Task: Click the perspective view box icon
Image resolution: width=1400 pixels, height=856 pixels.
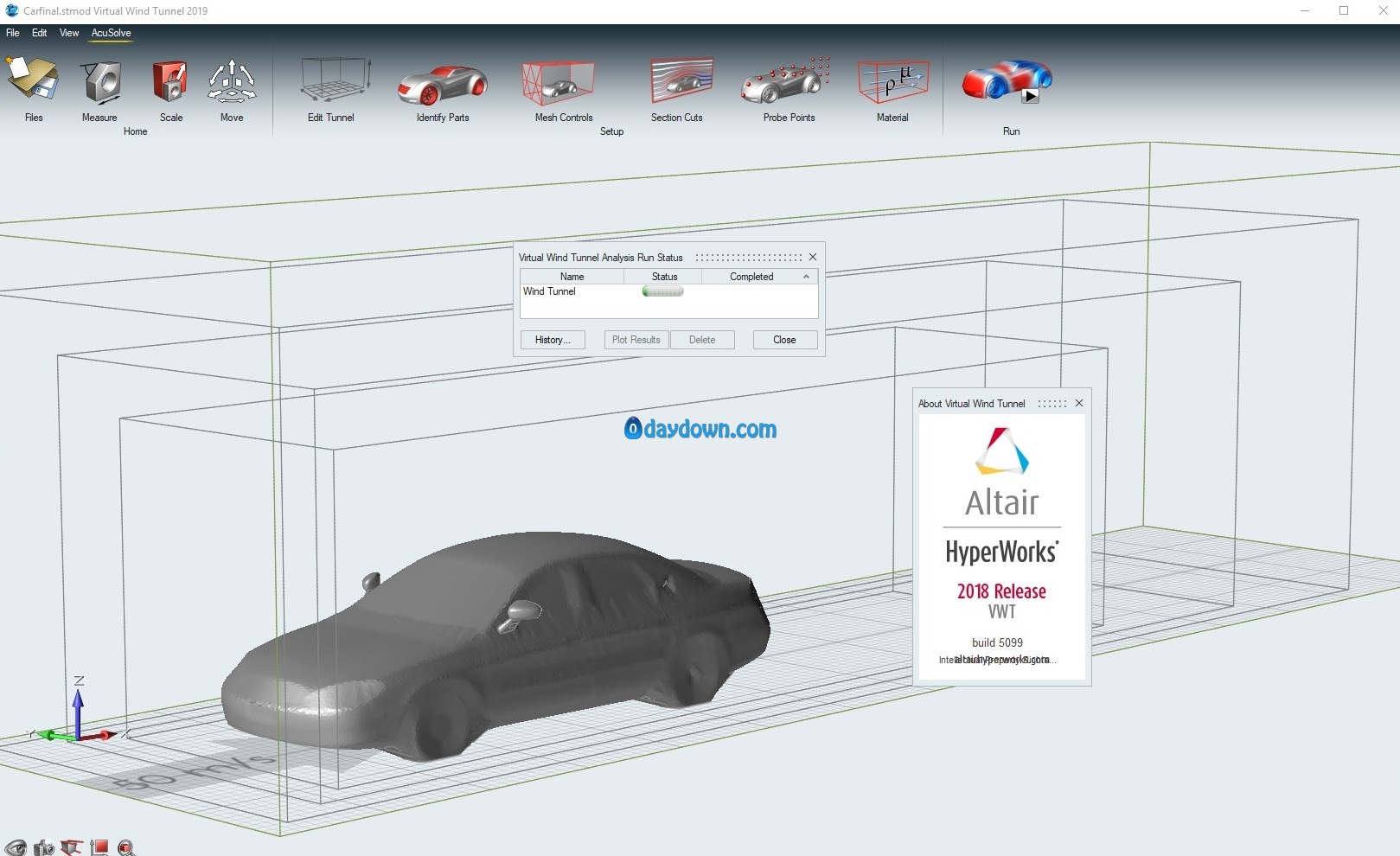Action: click(72, 847)
